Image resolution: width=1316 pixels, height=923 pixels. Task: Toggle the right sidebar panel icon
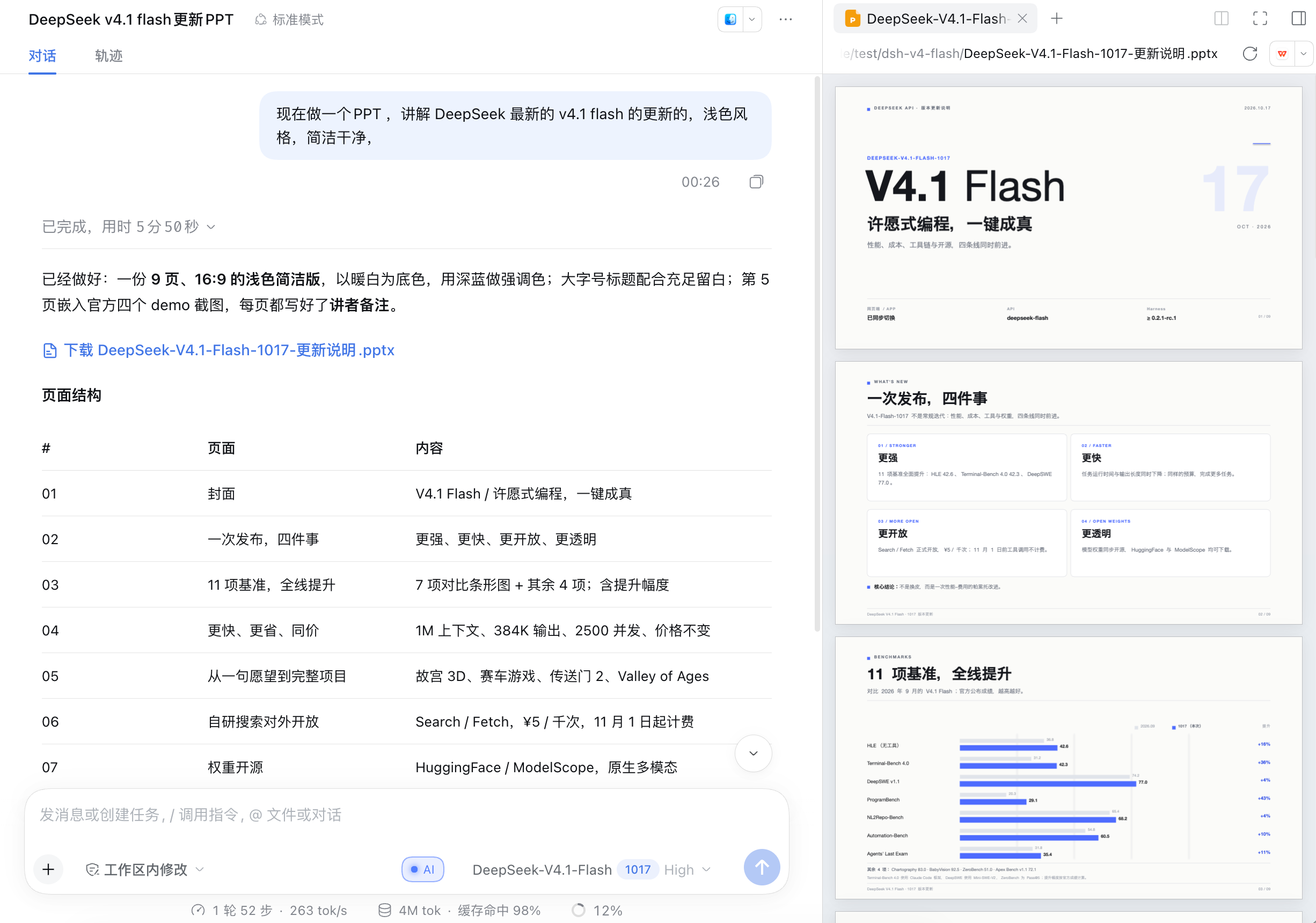[x=1298, y=19]
